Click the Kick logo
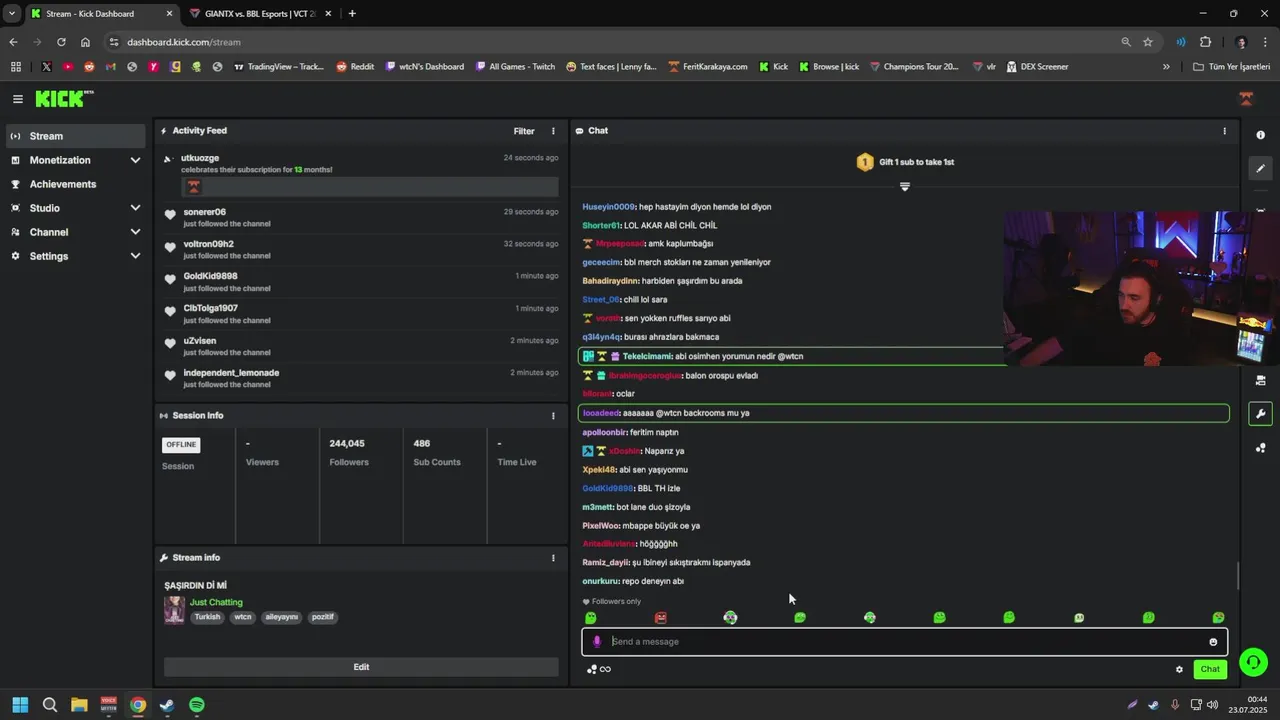 pyautogui.click(x=64, y=98)
